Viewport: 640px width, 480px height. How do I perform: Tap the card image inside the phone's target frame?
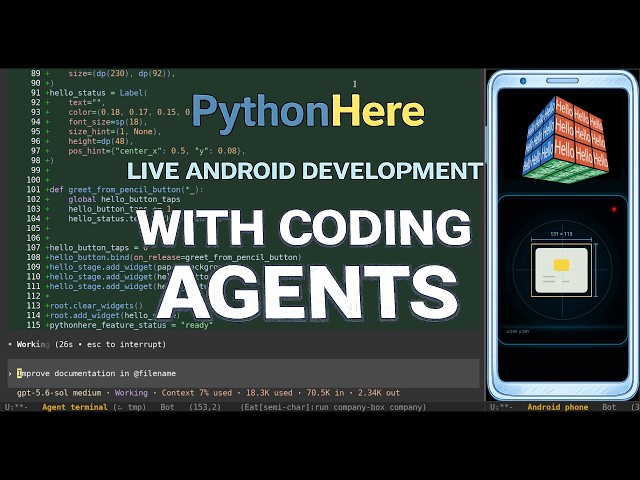click(x=561, y=270)
